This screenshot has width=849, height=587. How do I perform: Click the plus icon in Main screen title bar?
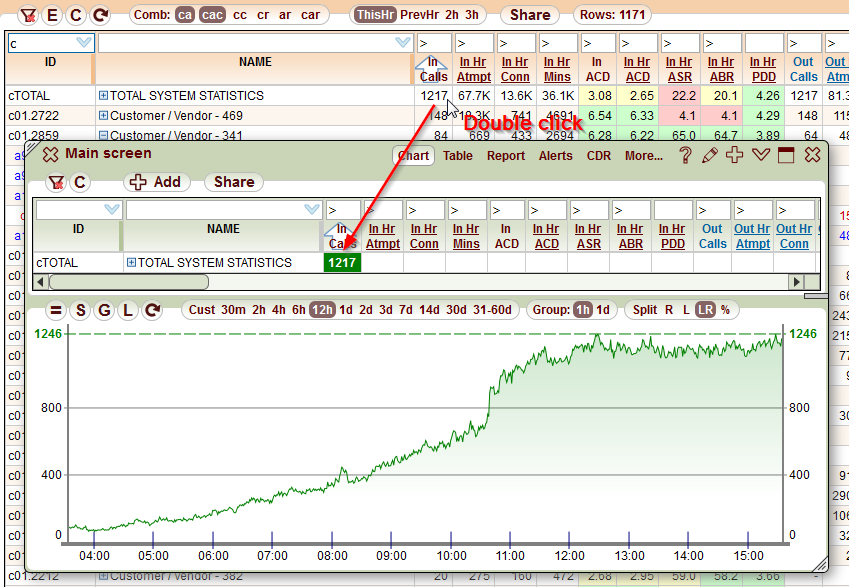coord(735,155)
